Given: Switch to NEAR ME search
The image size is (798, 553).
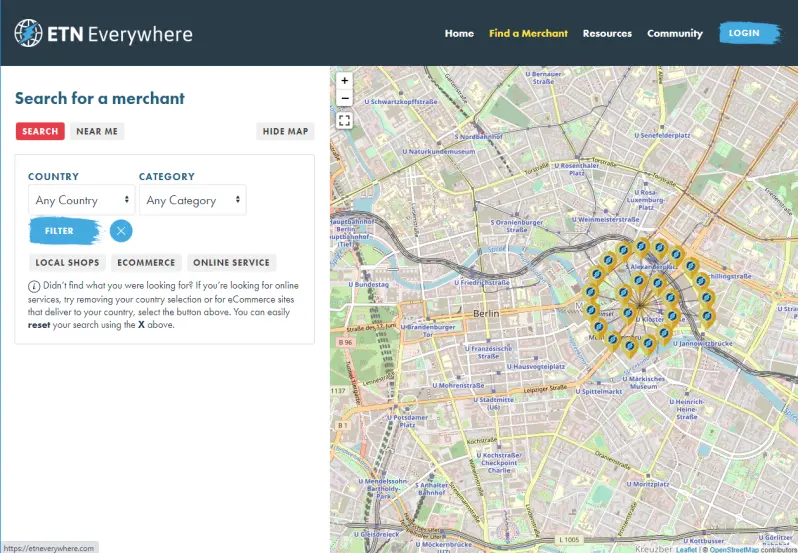Looking at the screenshot, I should click(97, 131).
